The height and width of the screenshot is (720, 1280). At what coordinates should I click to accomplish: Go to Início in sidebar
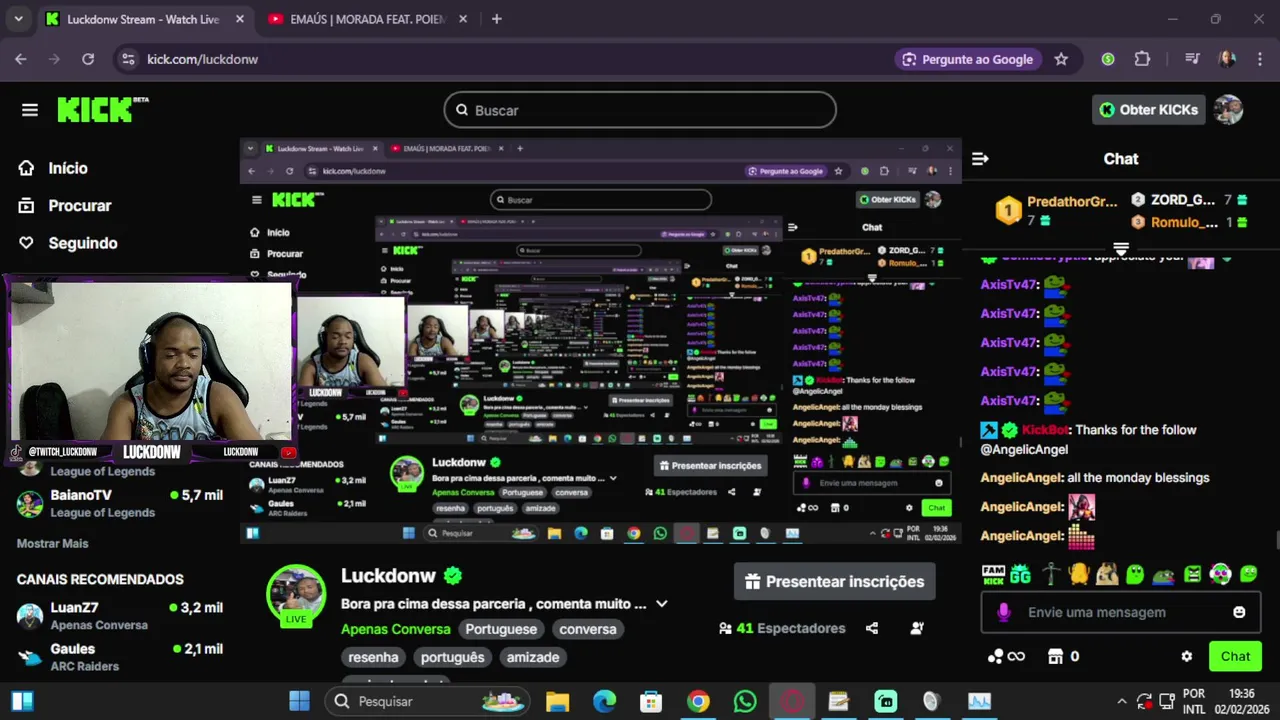click(68, 168)
